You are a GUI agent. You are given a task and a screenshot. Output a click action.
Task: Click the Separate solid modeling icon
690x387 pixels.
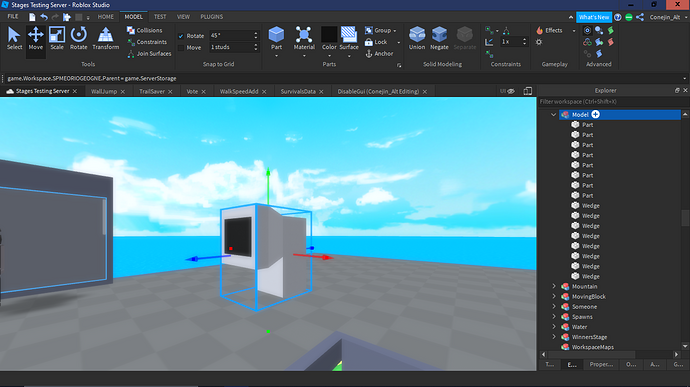click(x=464, y=35)
